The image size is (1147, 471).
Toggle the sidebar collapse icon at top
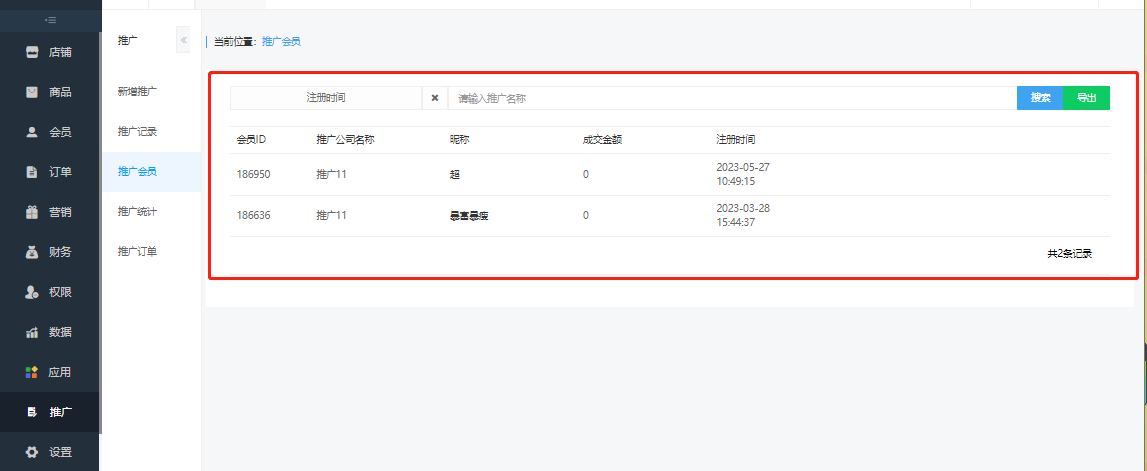click(x=50, y=20)
